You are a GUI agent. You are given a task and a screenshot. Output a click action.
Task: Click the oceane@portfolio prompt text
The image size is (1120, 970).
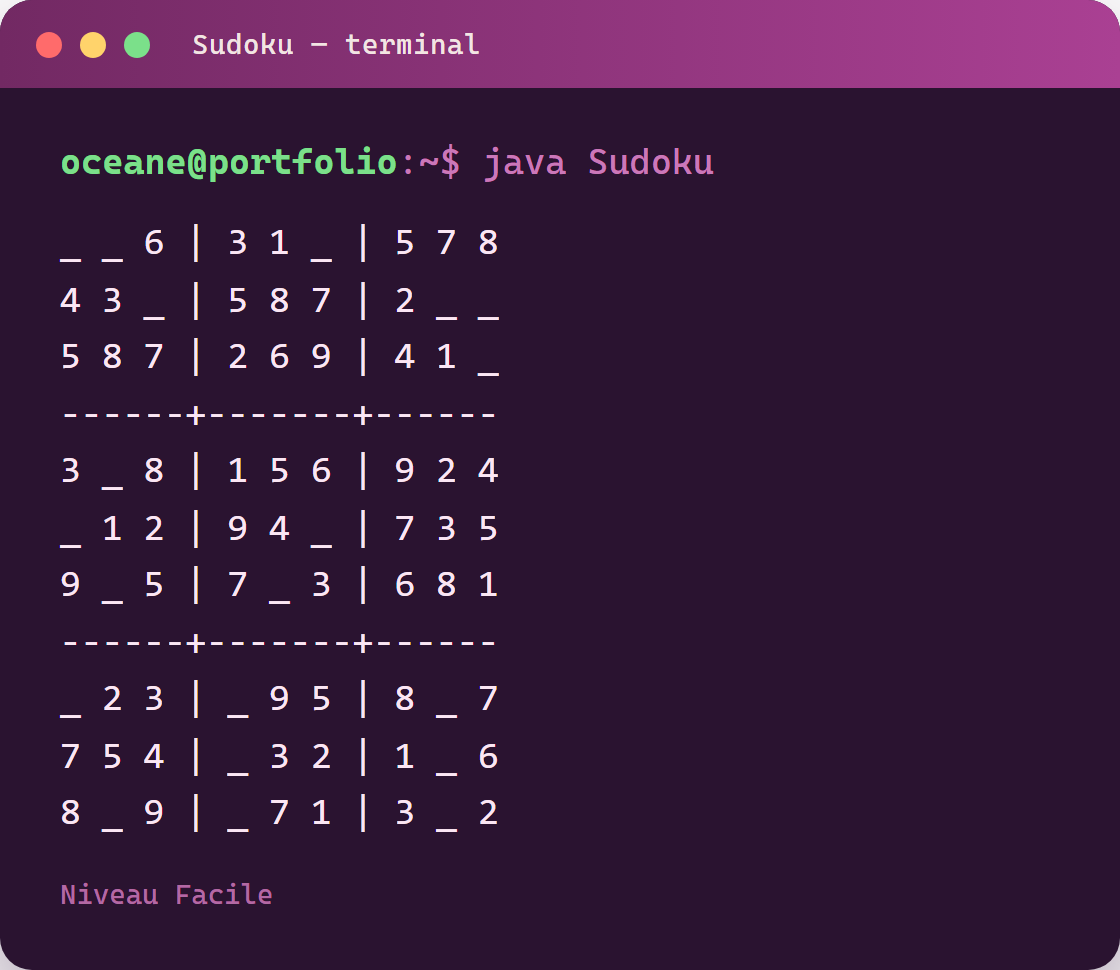[229, 163]
